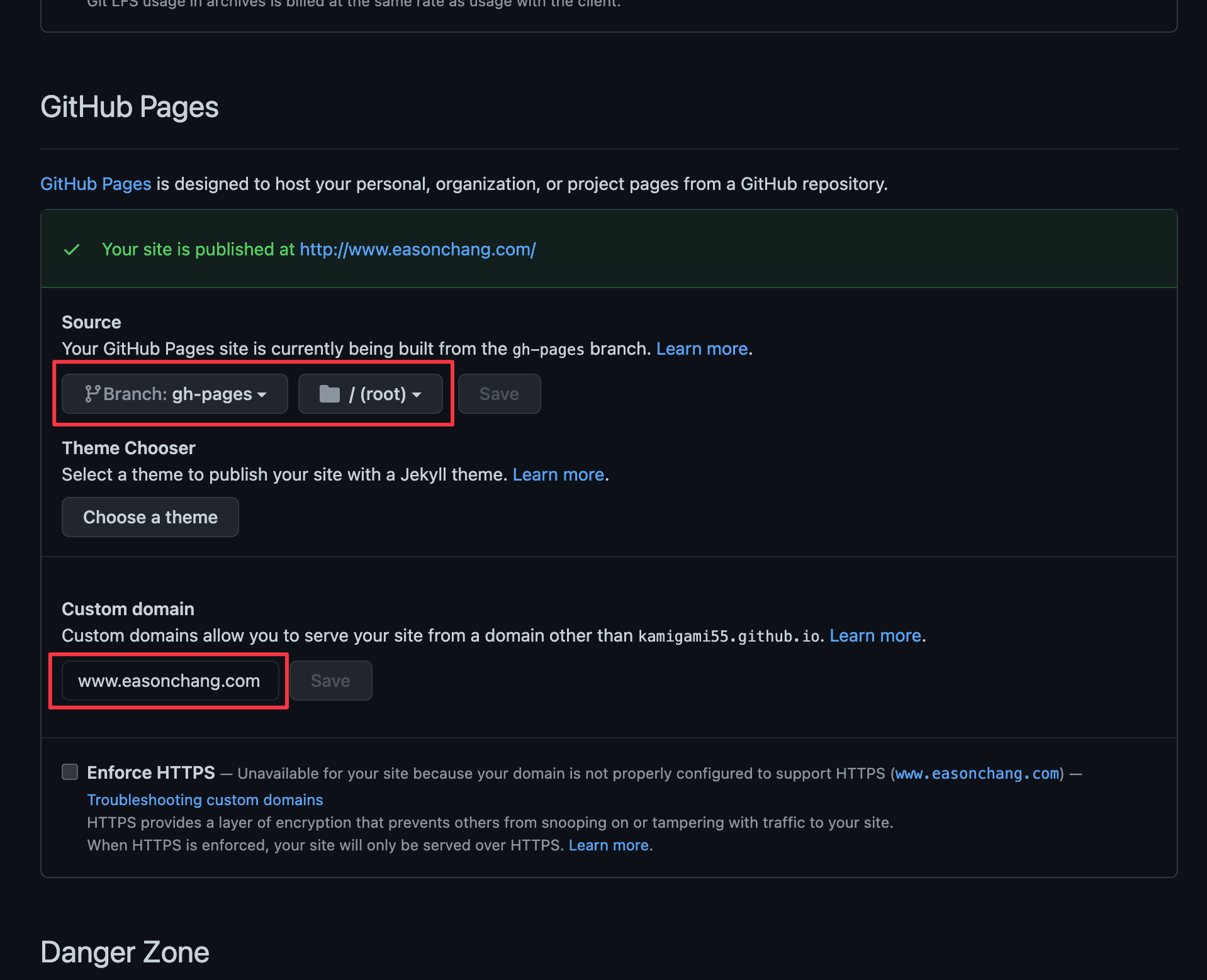The image size is (1207, 980).
Task: Open Learn more link in the Source section
Action: pyautogui.click(x=702, y=348)
